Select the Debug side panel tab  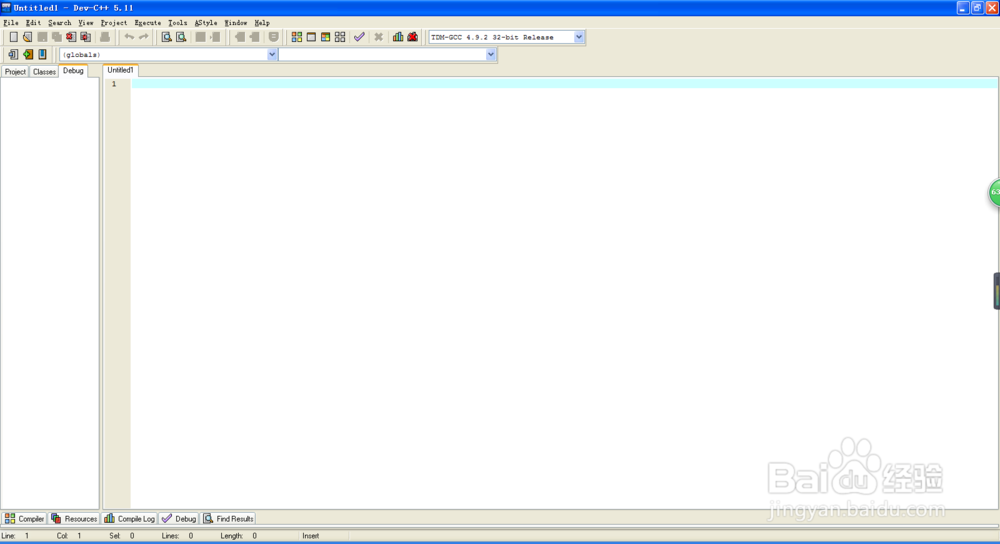73,71
